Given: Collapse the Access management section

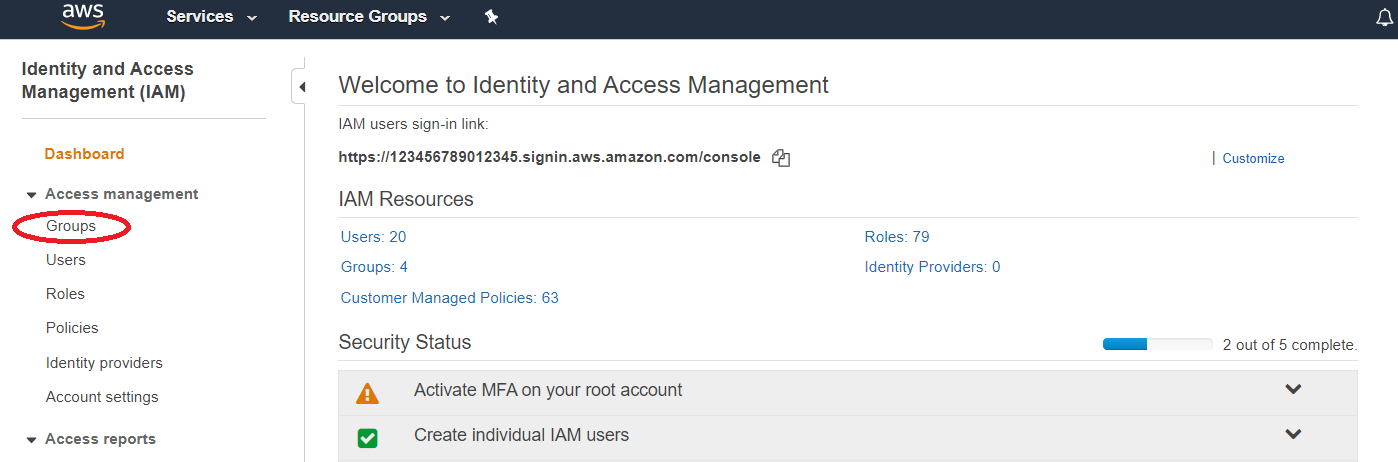Looking at the screenshot, I should pyautogui.click(x=32, y=195).
